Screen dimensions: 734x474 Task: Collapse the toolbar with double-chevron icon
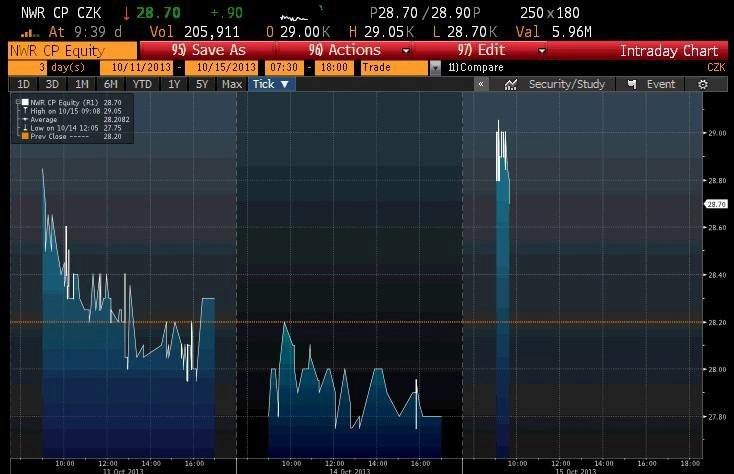tap(481, 84)
